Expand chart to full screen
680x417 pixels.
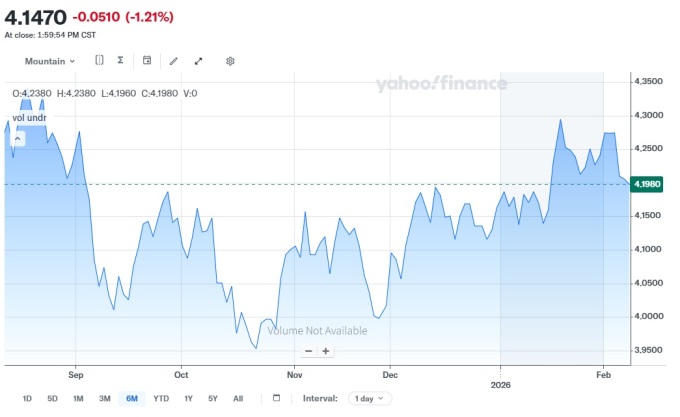[198, 61]
